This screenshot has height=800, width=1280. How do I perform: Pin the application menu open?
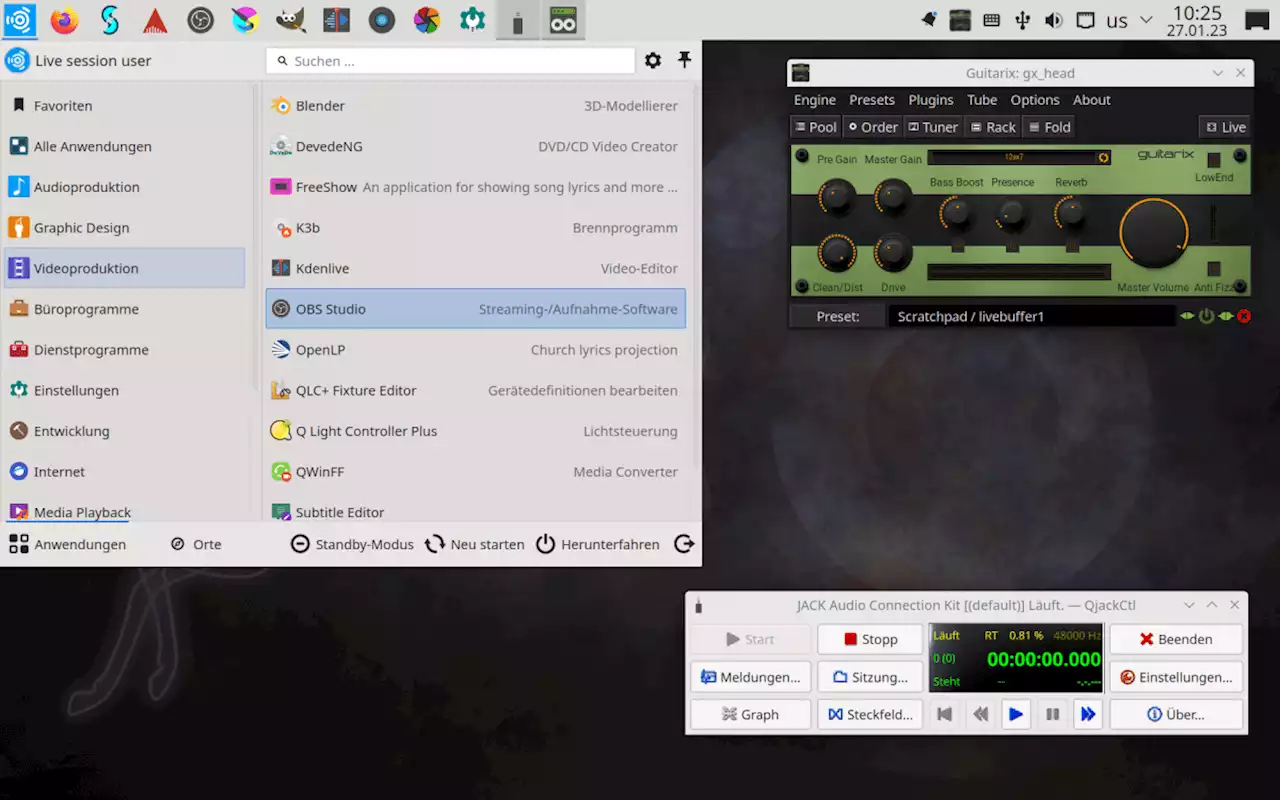685,61
